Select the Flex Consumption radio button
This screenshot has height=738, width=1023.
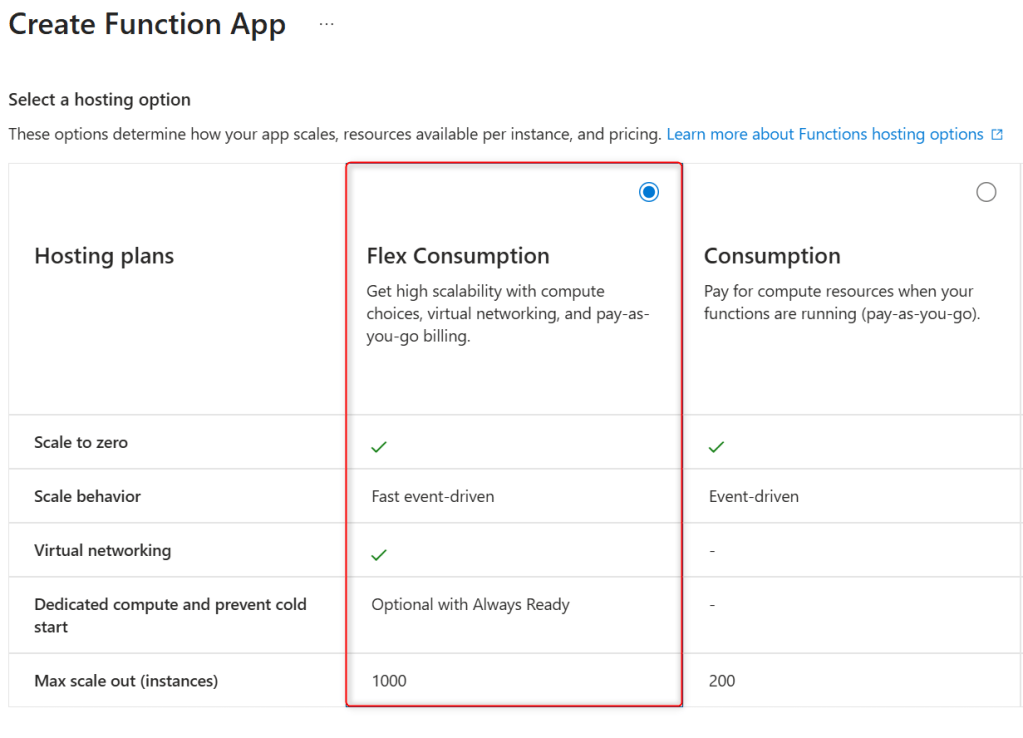pyautogui.click(x=649, y=192)
